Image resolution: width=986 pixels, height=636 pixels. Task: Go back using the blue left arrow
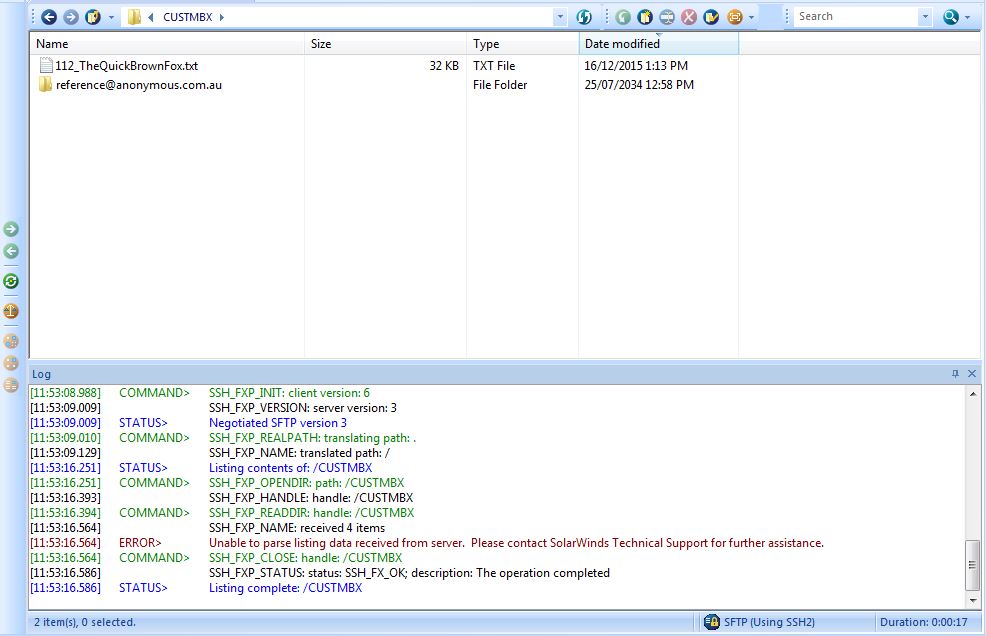(49, 17)
